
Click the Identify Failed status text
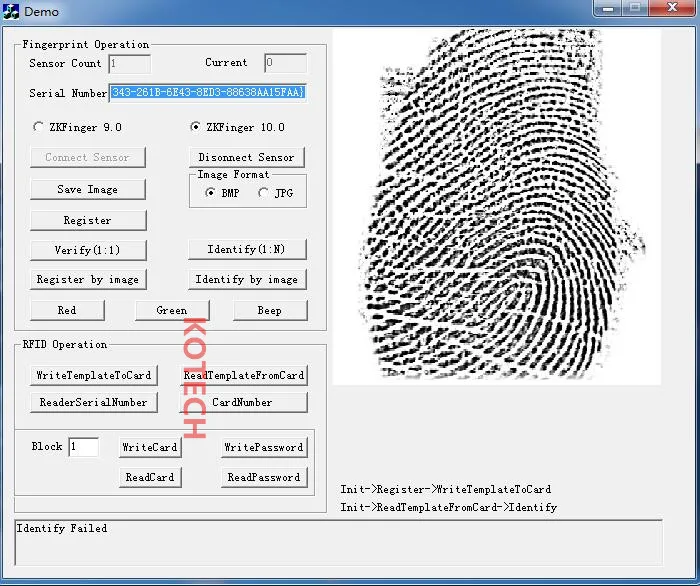(62, 529)
